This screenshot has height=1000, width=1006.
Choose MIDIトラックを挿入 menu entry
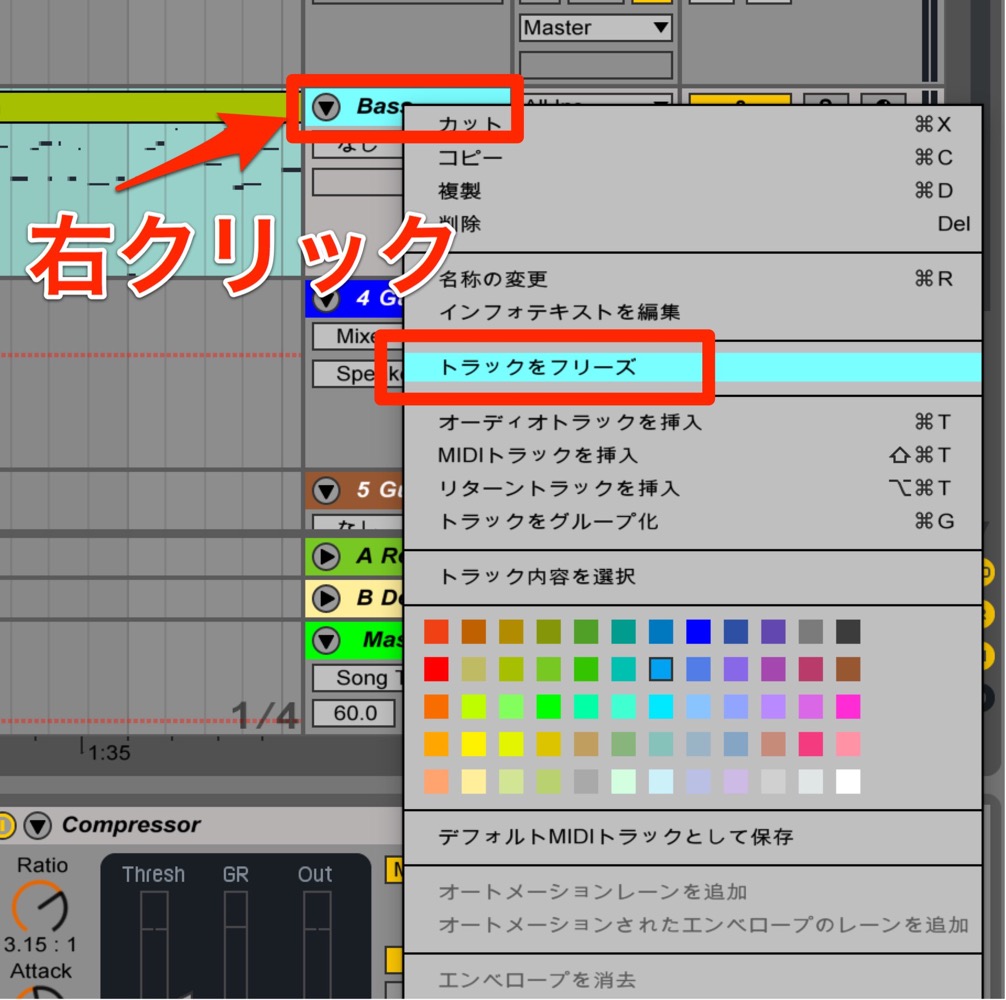(x=693, y=455)
